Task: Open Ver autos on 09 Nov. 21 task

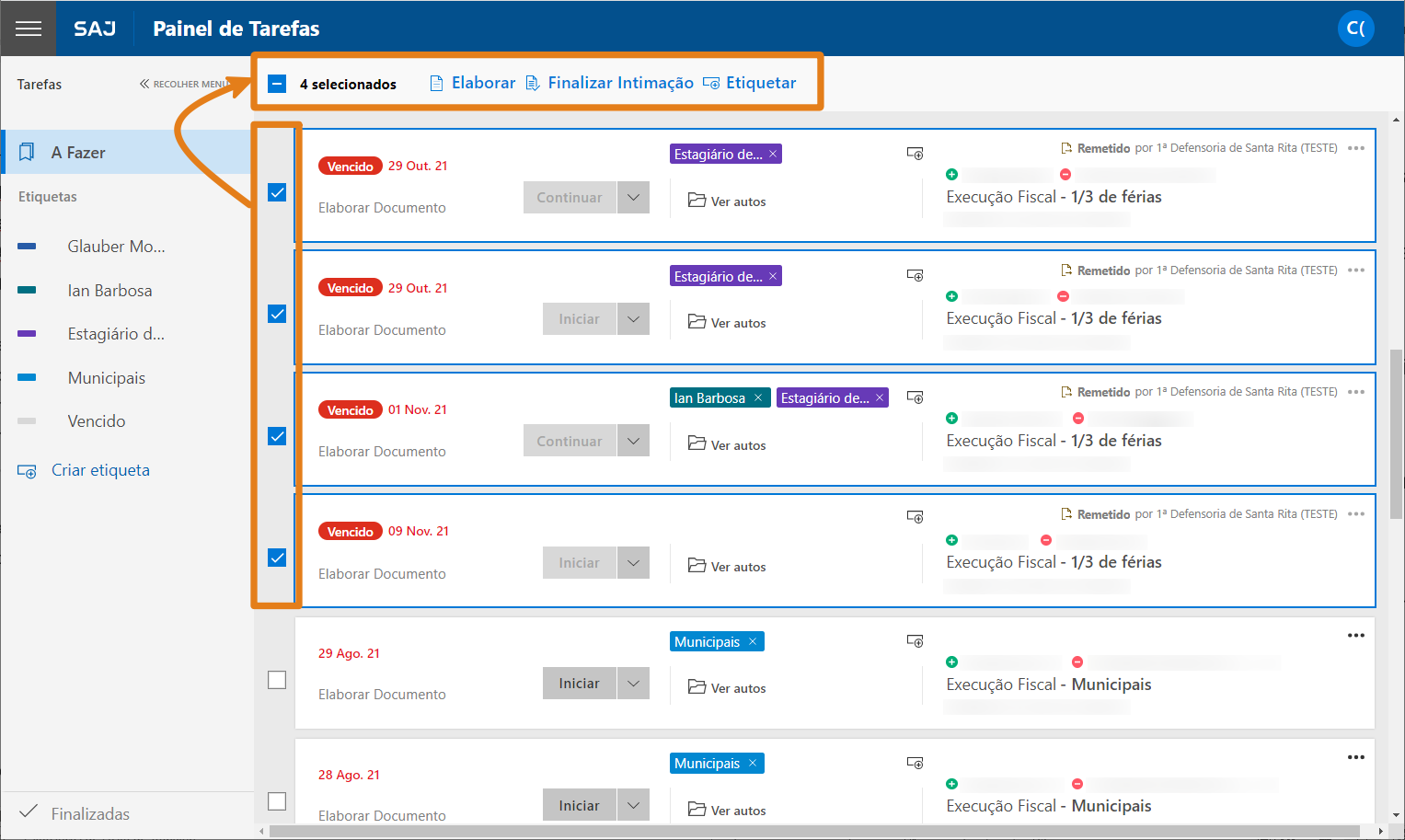Action: coord(727,566)
